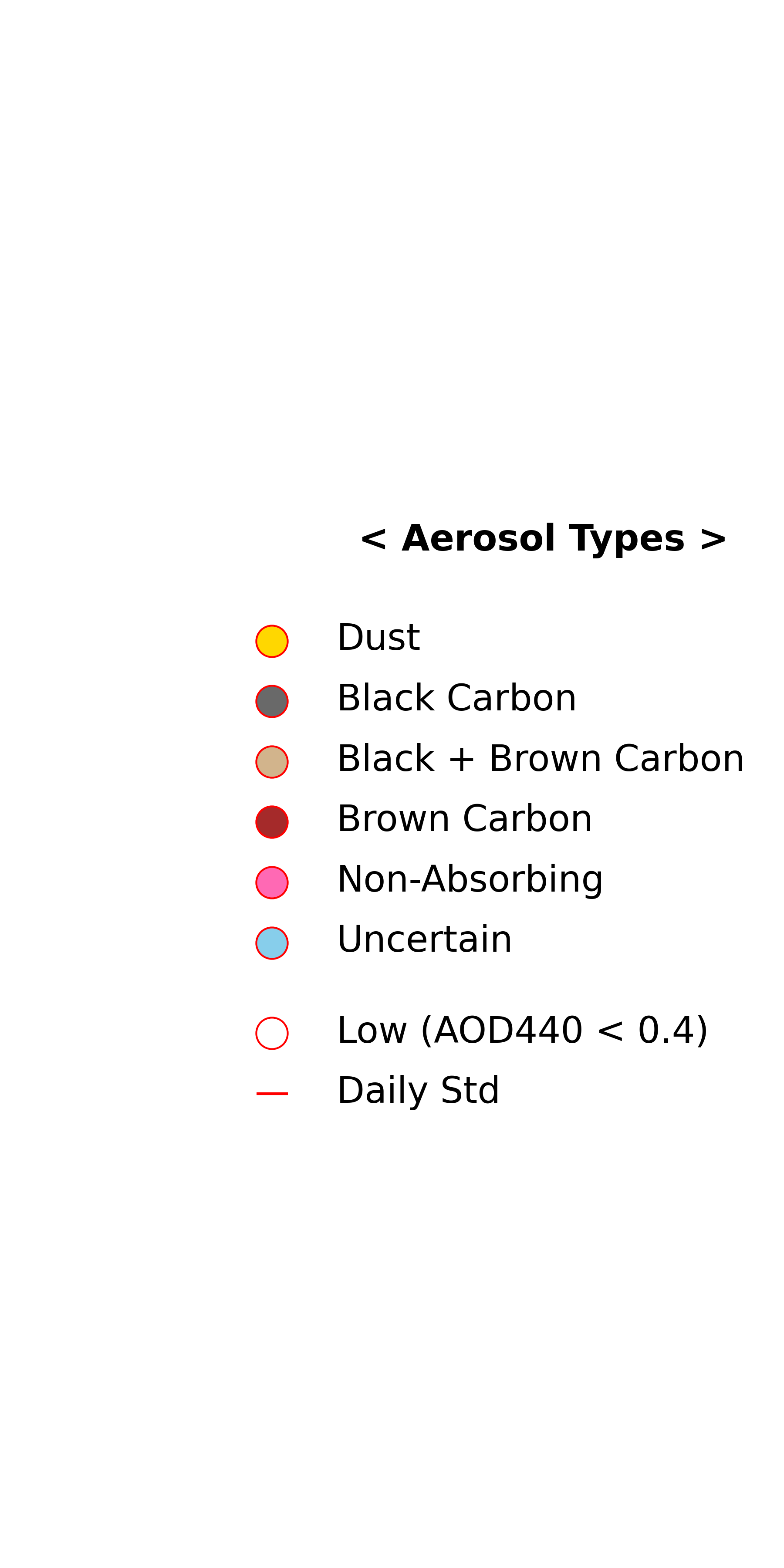Click the Non-Absorbing legend label

click(470, 879)
